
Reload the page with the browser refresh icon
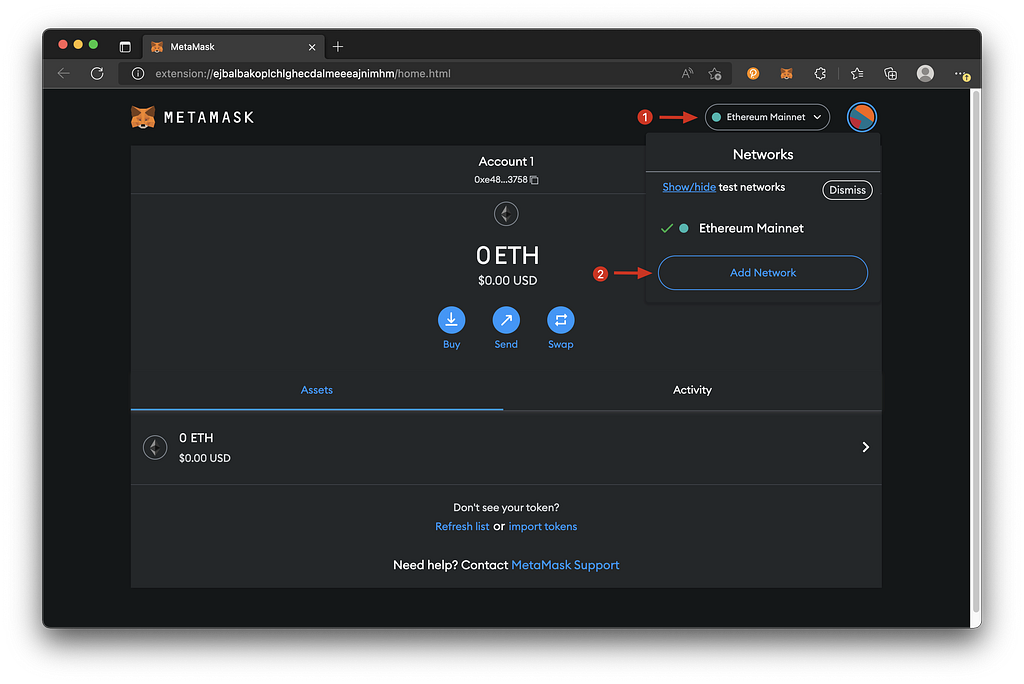(97, 73)
